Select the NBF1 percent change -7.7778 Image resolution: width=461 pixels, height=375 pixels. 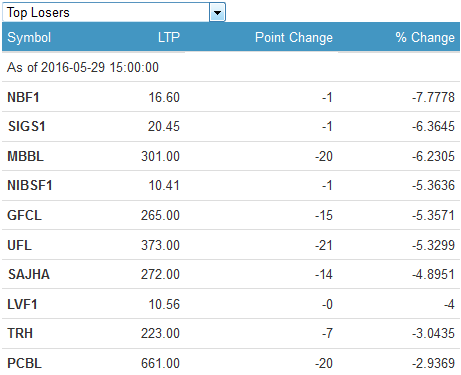(433, 97)
